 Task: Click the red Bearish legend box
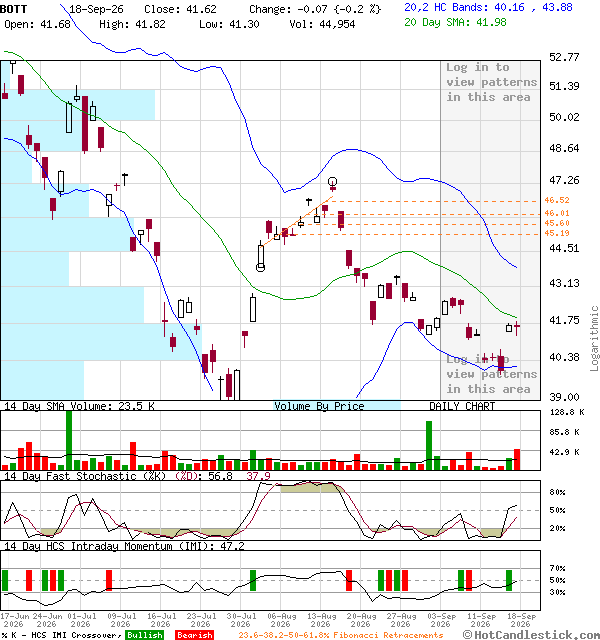point(195,635)
